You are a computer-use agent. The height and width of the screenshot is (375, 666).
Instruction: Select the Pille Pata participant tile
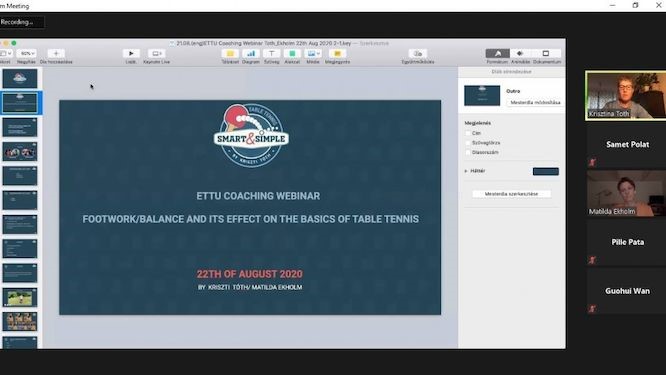pos(626,242)
